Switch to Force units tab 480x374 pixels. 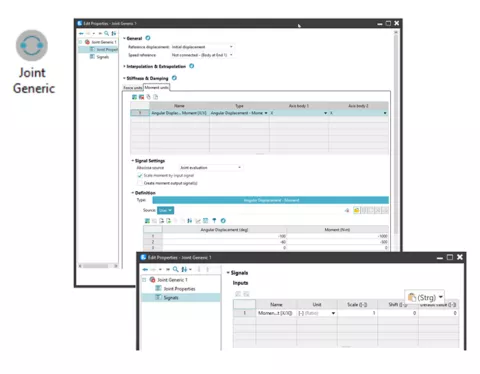click(x=133, y=88)
